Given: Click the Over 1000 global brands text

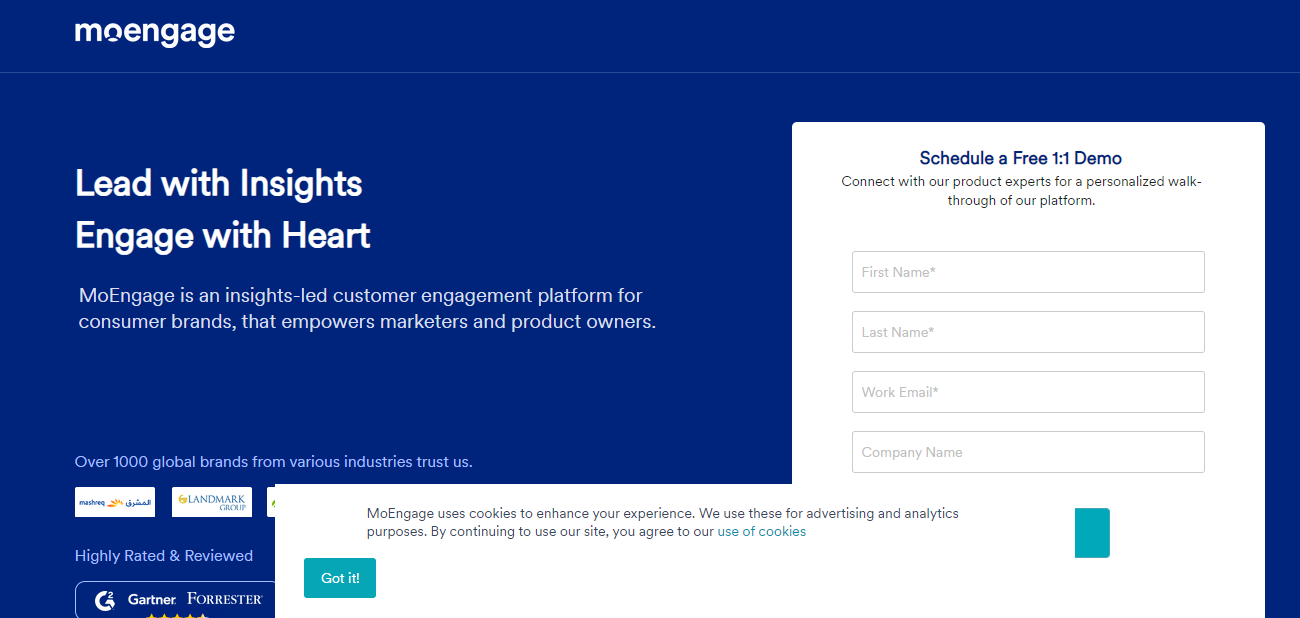Looking at the screenshot, I should point(274,462).
